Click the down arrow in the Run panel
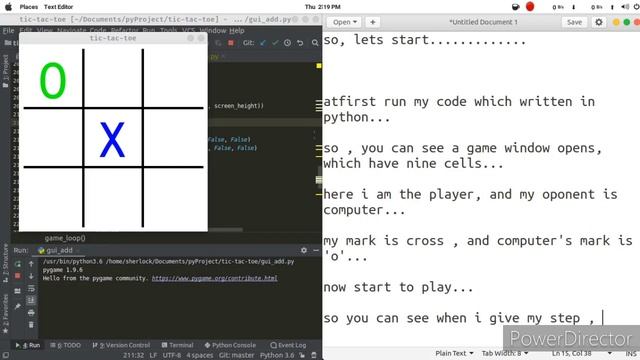This screenshot has height=360, width=640. pos(31,276)
